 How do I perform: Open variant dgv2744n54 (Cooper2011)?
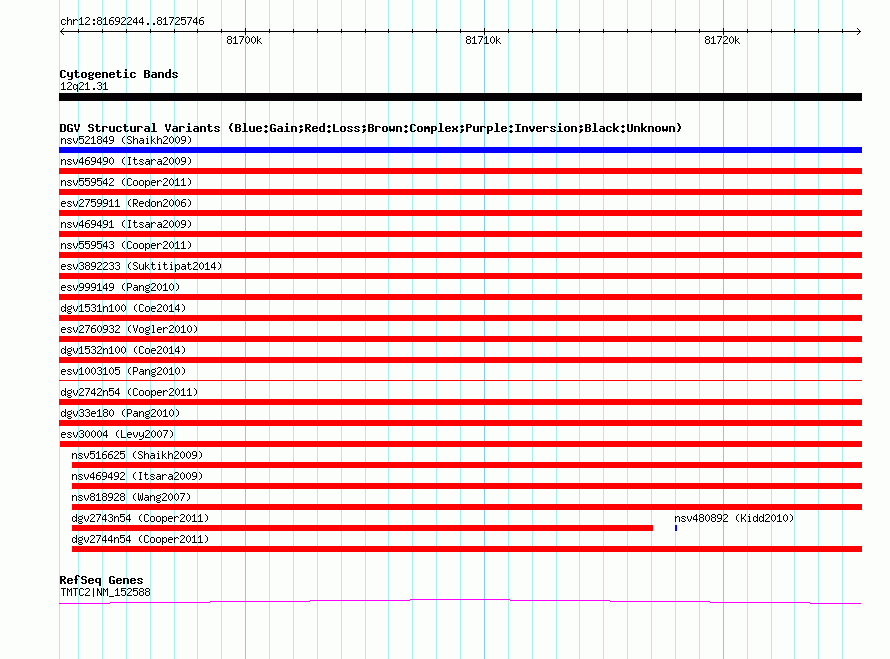pos(140,539)
